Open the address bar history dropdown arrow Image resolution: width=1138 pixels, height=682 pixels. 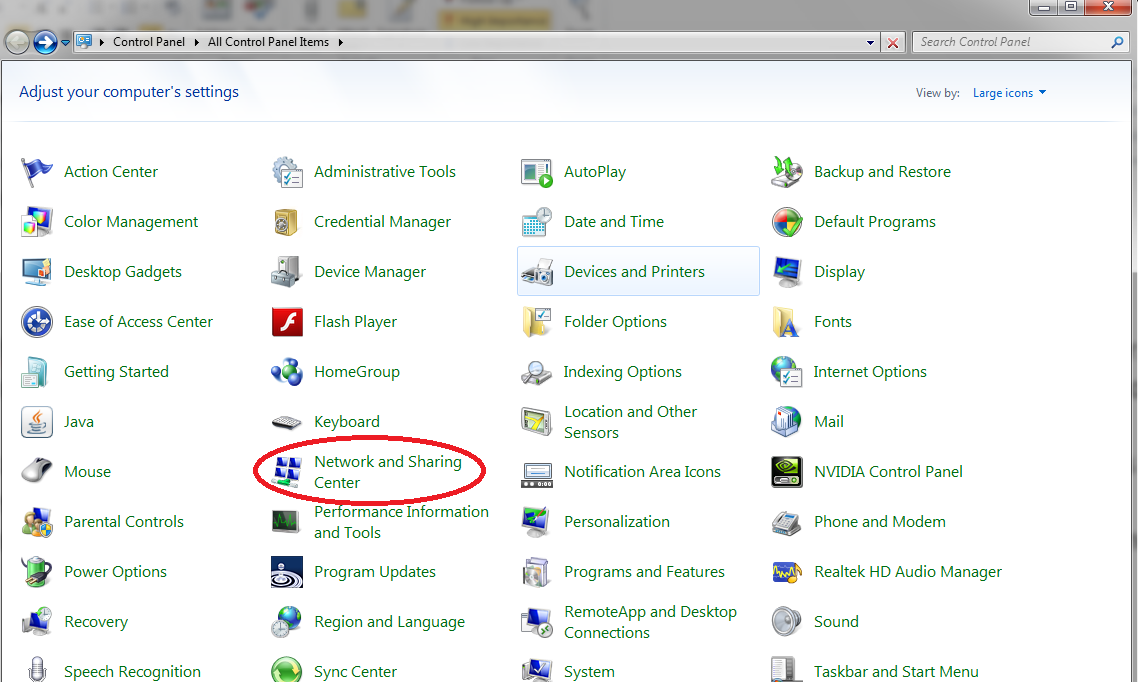coord(870,42)
